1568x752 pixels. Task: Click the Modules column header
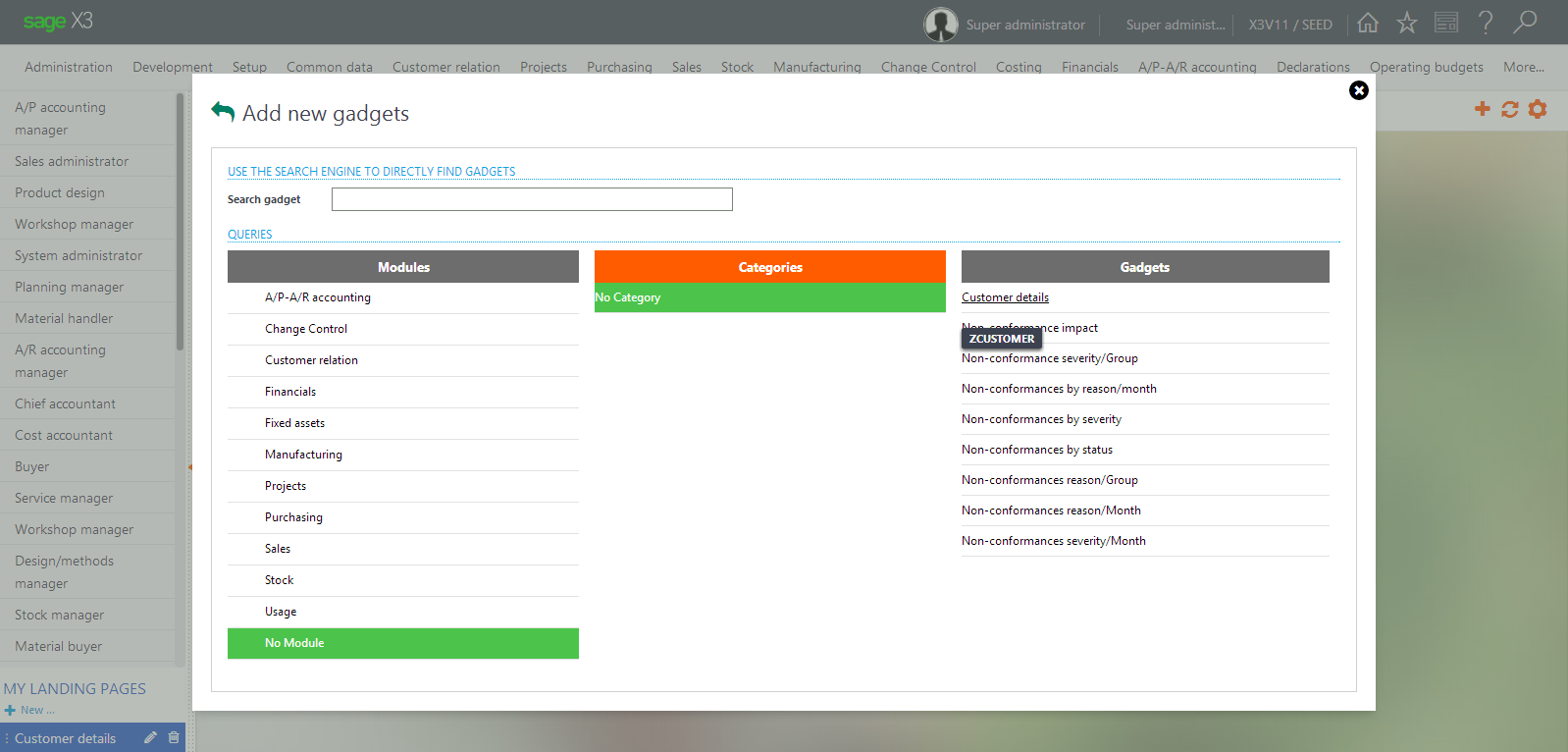coord(403,267)
